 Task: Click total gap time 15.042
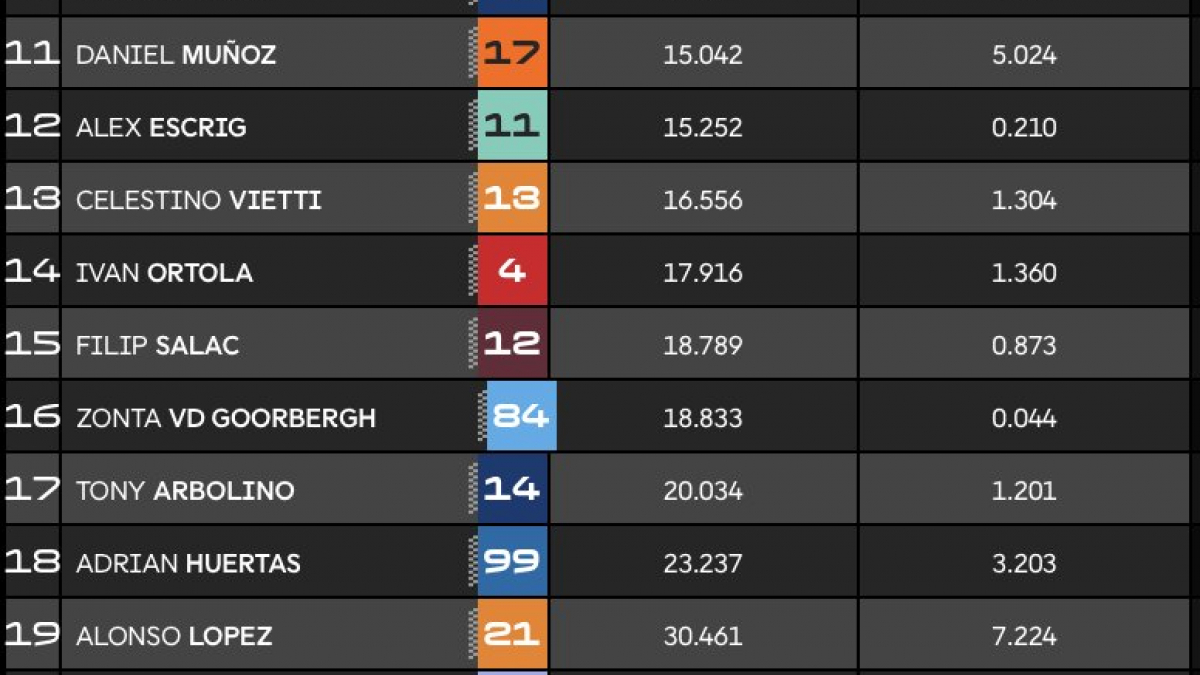coord(703,54)
